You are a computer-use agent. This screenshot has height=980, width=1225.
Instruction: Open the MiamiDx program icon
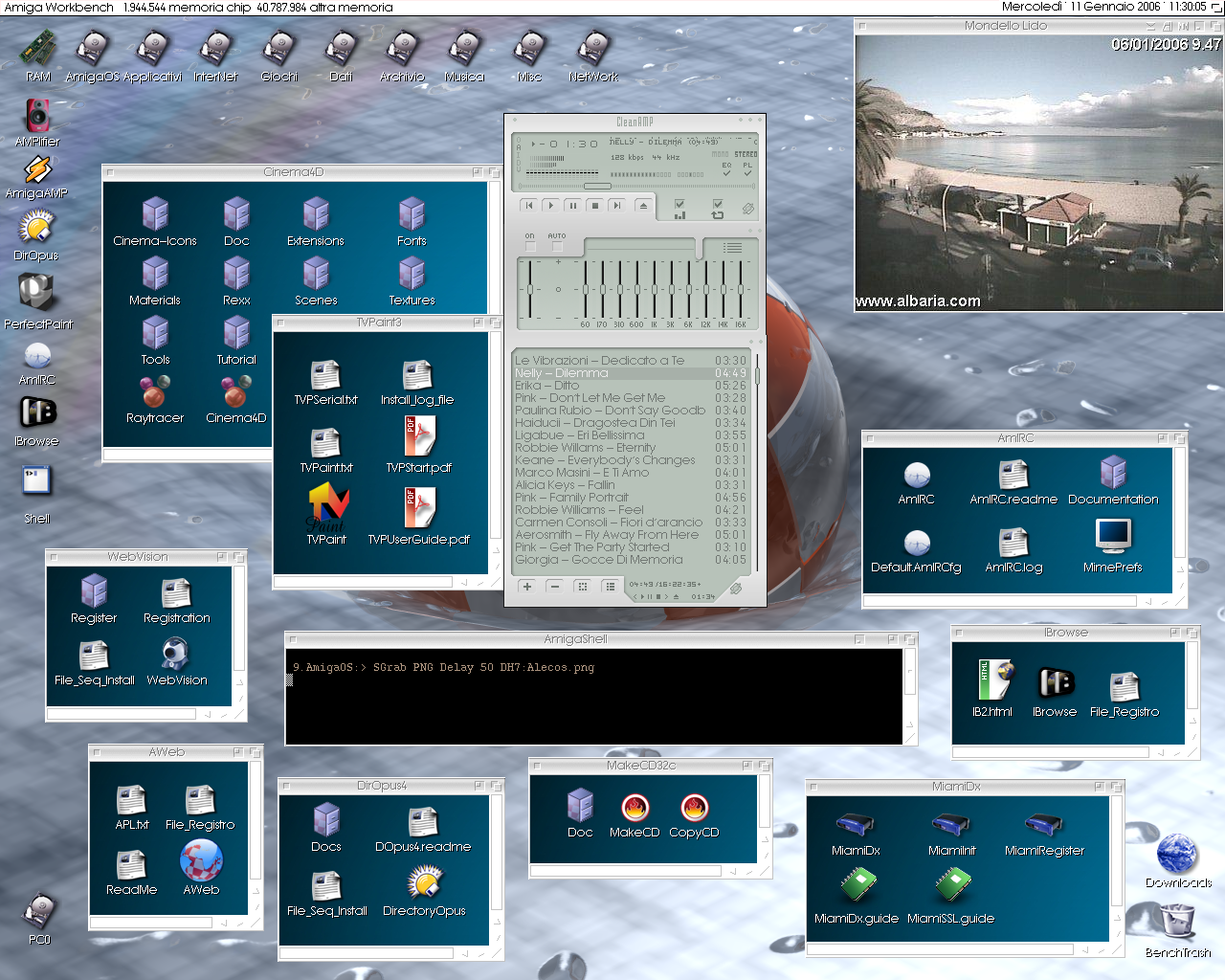click(x=855, y=825)
